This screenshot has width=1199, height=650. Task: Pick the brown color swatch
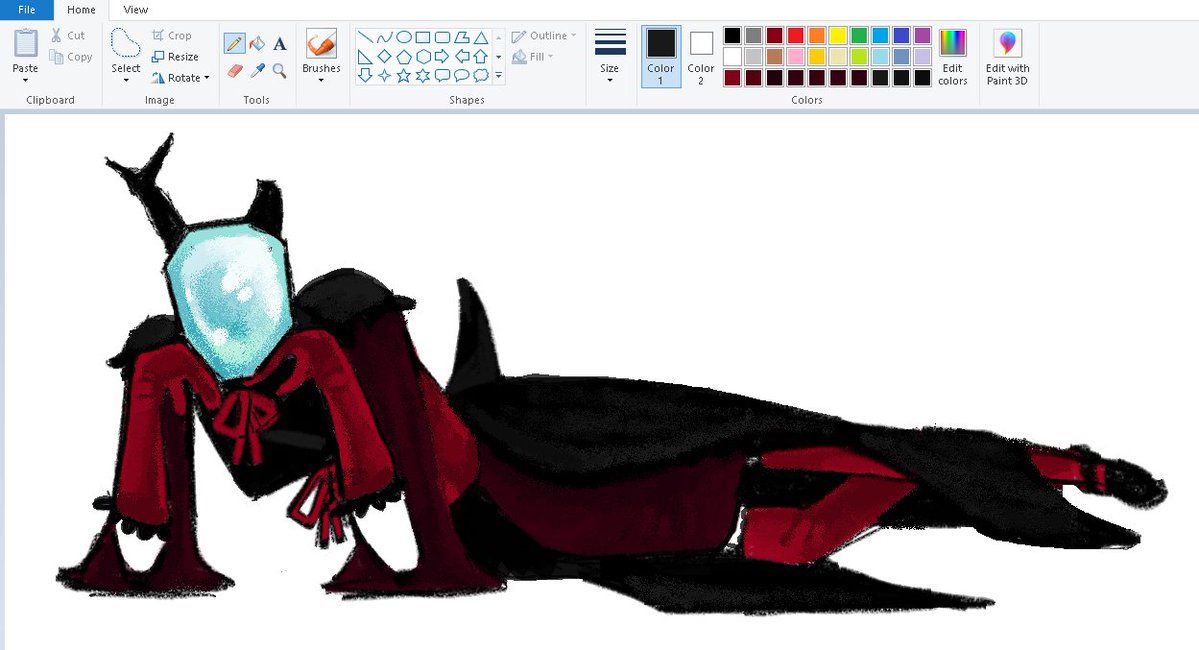[775, 57]
